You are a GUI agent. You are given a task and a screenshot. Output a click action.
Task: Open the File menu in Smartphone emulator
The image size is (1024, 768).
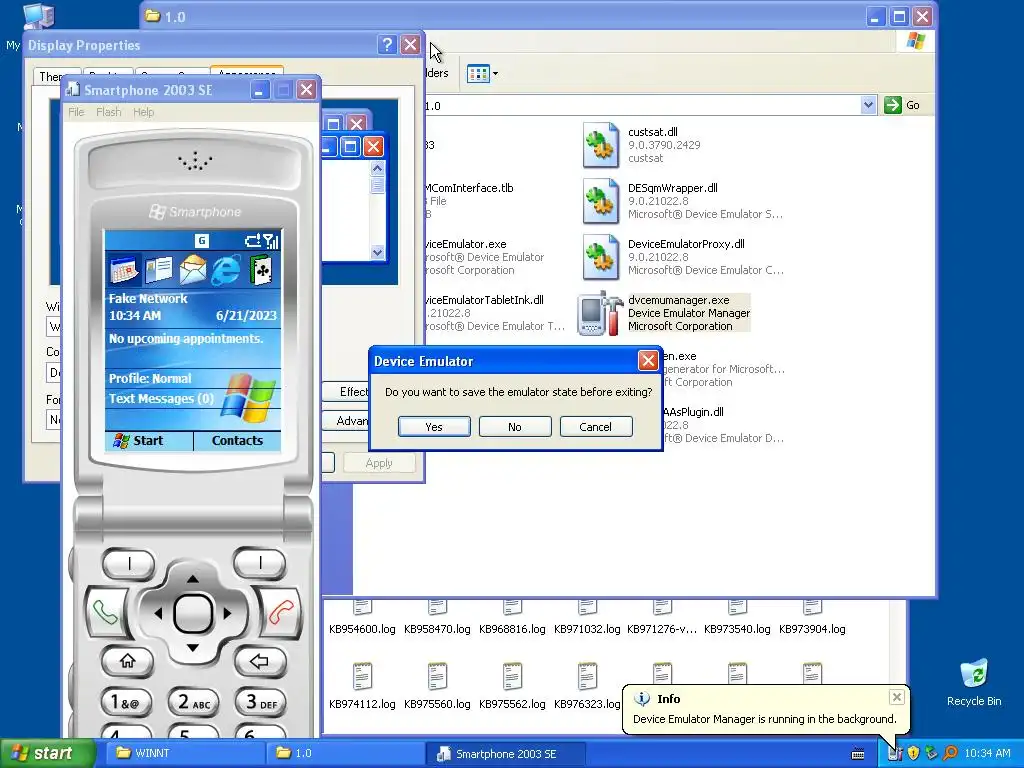coord(76,112)
